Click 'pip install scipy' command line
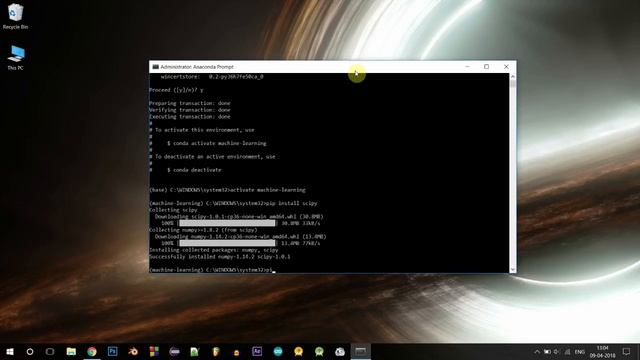Screen dimensions: 640x360 (233, 203)
